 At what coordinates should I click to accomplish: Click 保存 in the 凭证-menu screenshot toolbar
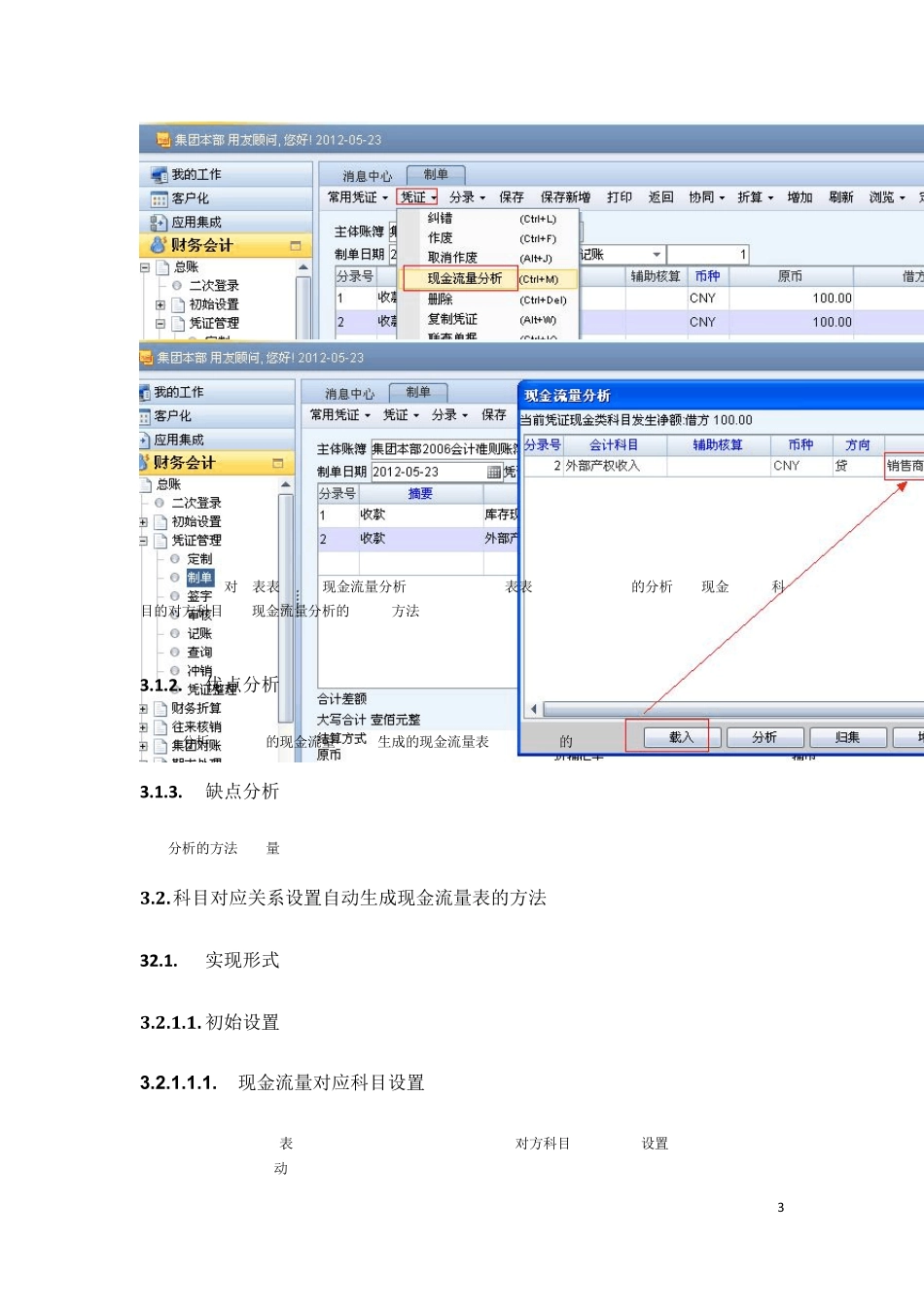click(x=512, y=197)
